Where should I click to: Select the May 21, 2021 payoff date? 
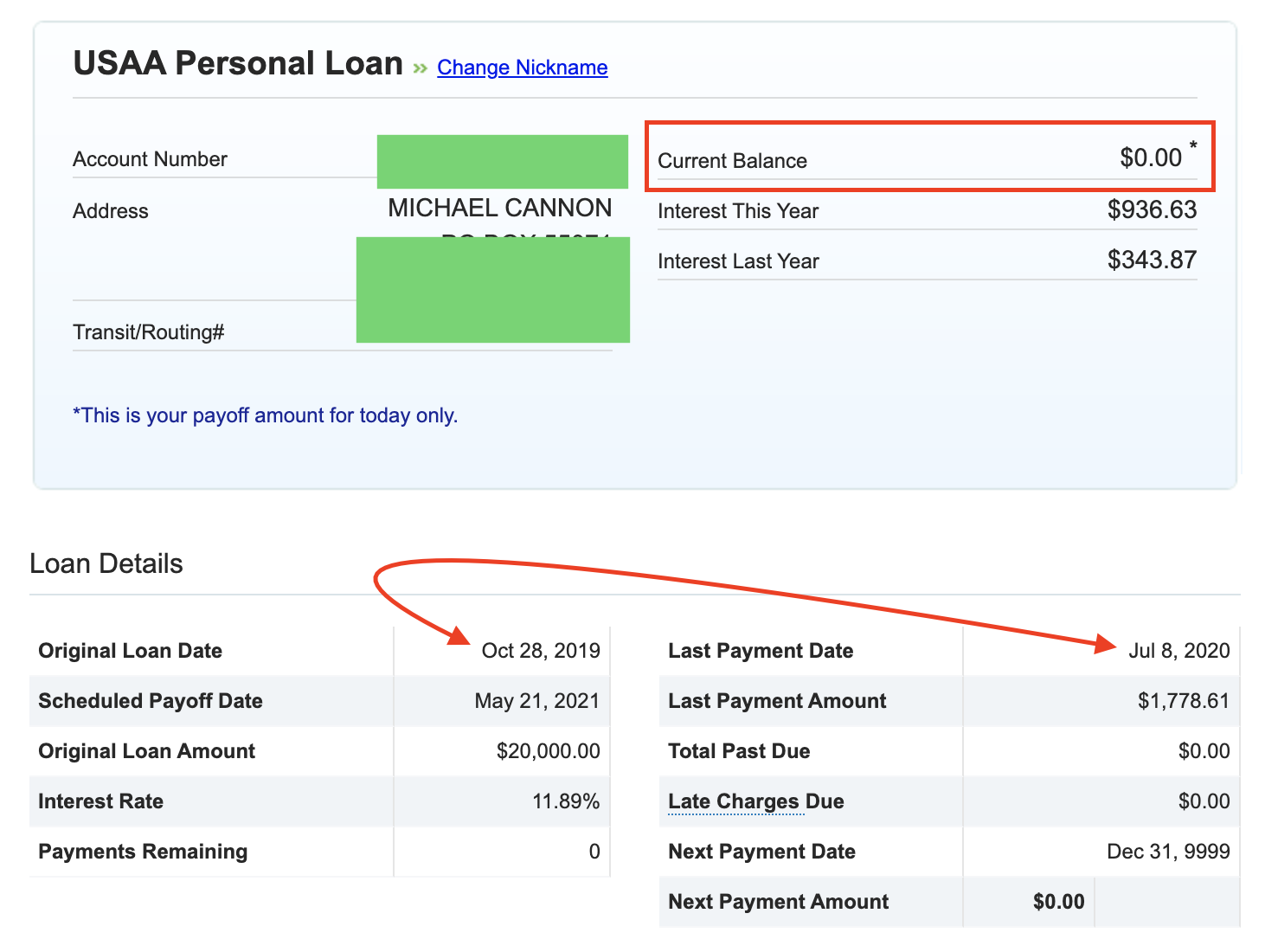(x=537, y=701)
